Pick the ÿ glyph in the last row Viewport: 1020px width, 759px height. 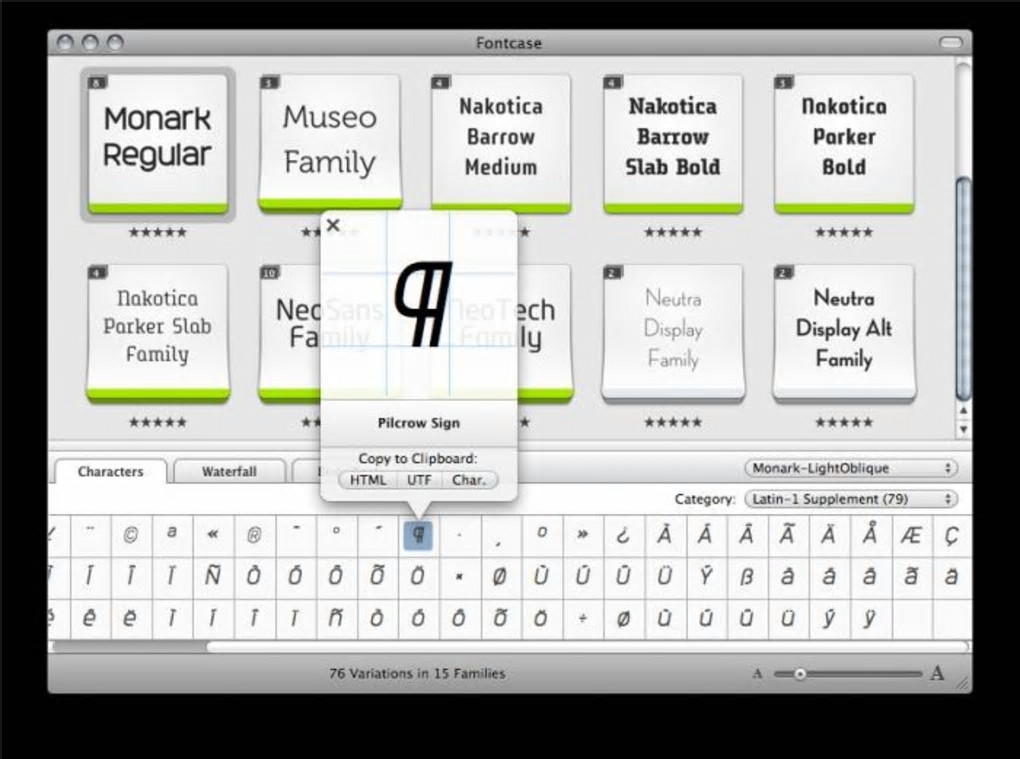tap(870, 618)
